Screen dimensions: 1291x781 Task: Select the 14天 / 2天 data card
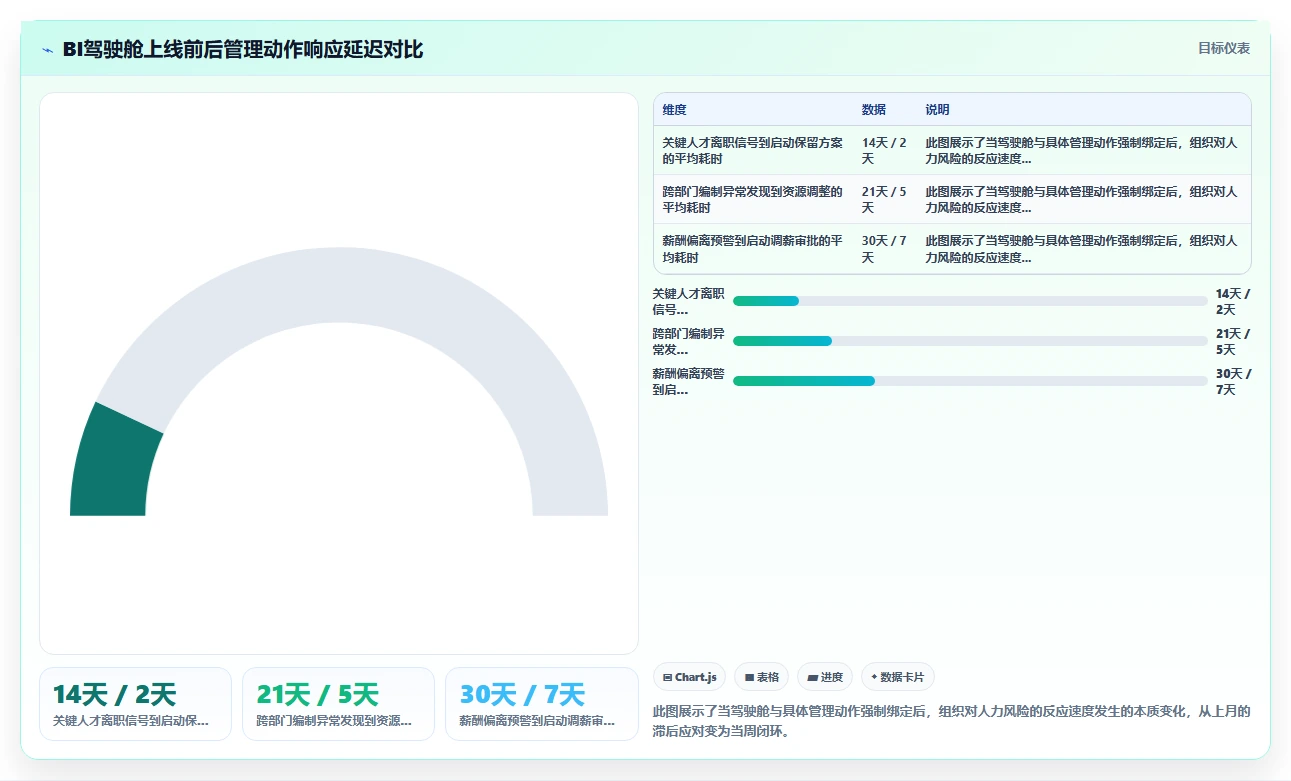[135, 704]
